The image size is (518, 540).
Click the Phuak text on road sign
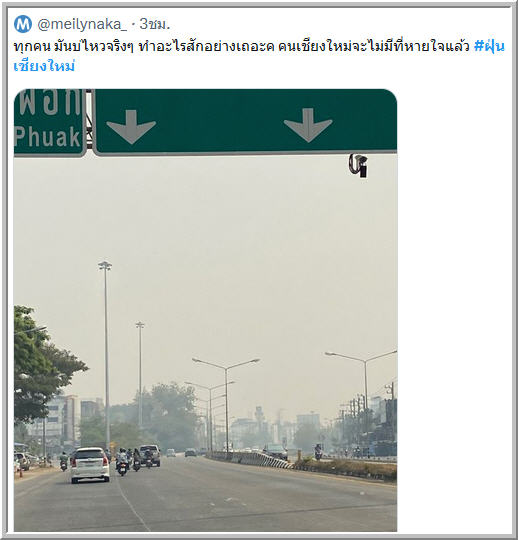tap(47, 137)
